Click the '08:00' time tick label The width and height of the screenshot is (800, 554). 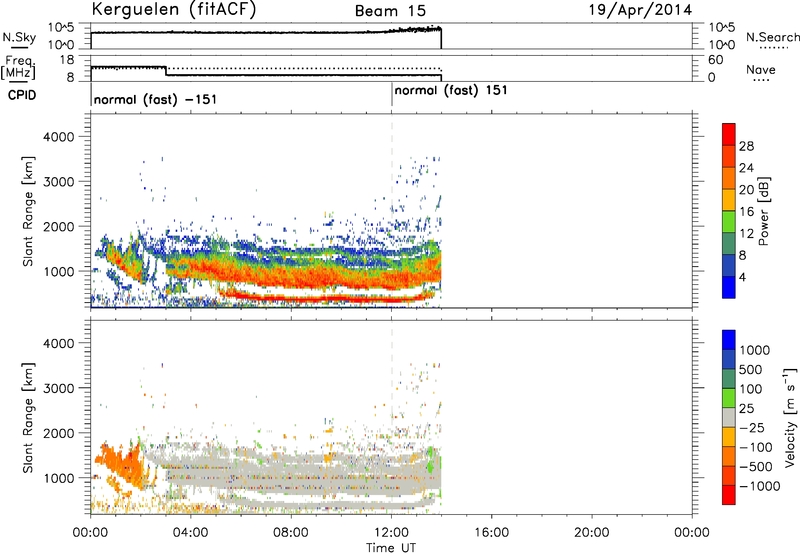tap(291, 533)
